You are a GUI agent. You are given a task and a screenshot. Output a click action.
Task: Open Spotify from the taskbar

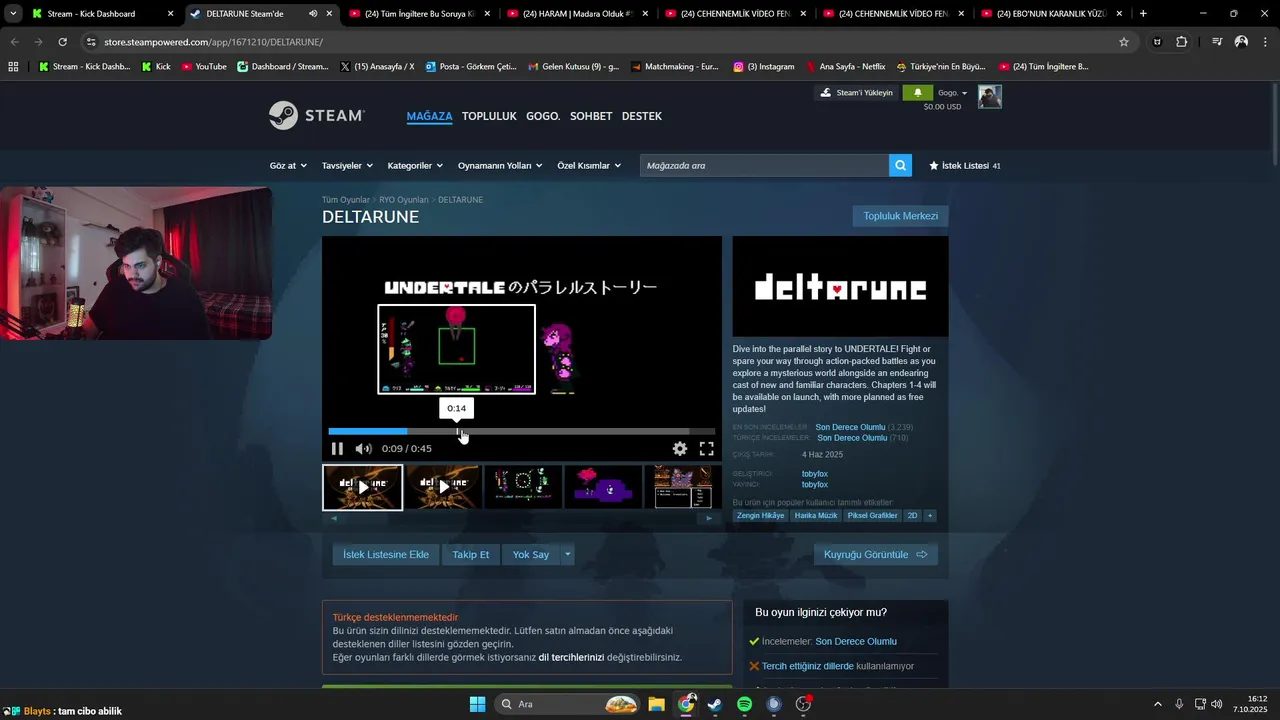744,704
